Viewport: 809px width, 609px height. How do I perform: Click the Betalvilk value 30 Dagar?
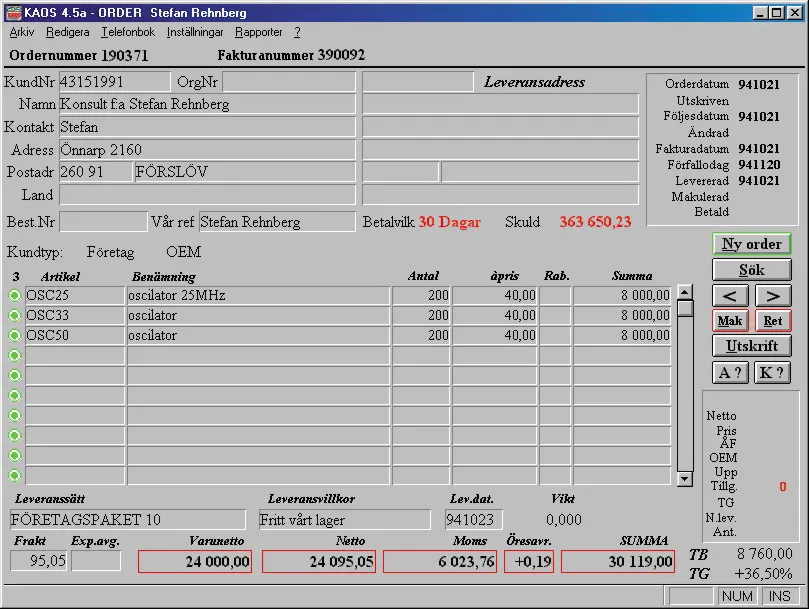pos(449,222)
